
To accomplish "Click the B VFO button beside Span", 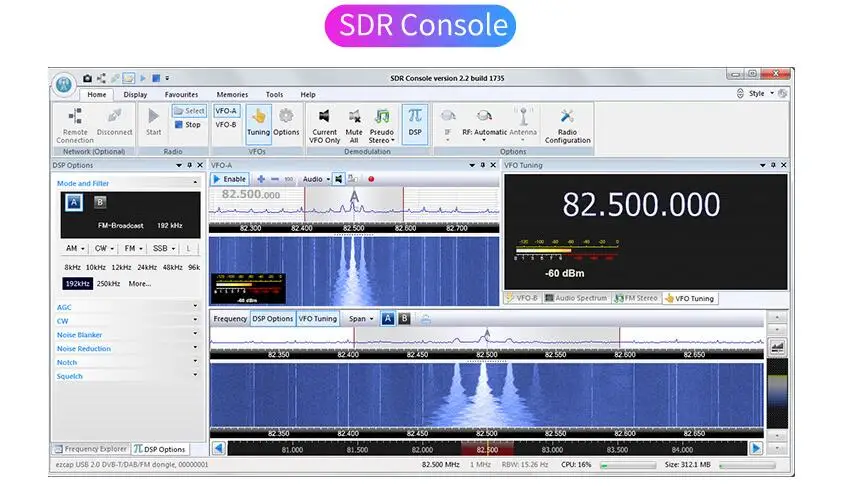I will (x=404, y=319).
